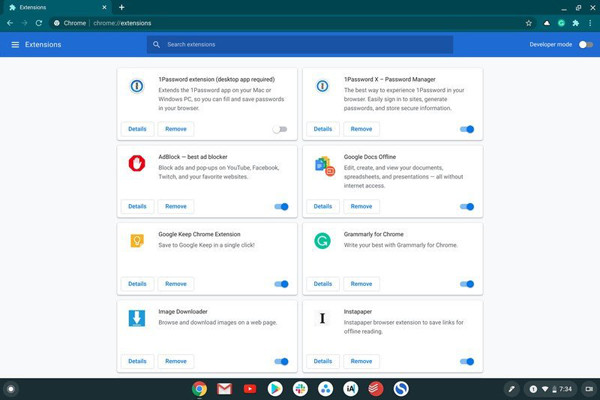The image size is (600, 400).
Task: Disable Google Docs Offline toggle
Action: pyautogui.click(x=467, y=207)
